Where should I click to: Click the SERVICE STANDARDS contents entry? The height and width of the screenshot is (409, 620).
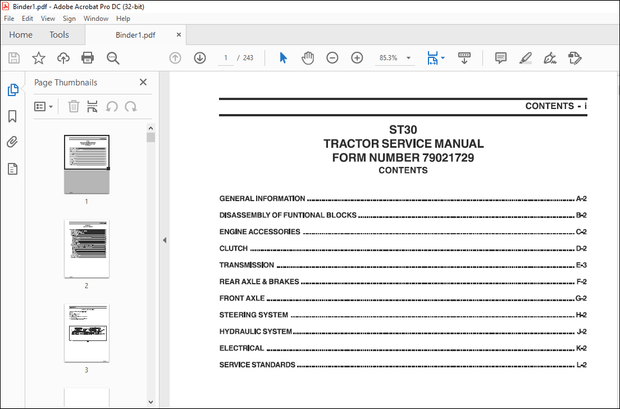tap(403, 365)
